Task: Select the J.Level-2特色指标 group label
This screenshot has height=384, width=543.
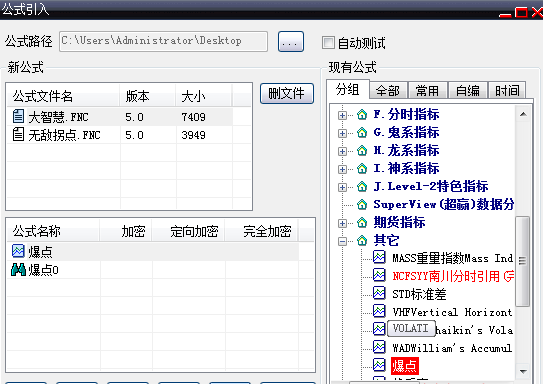Action: pos(431,186)
